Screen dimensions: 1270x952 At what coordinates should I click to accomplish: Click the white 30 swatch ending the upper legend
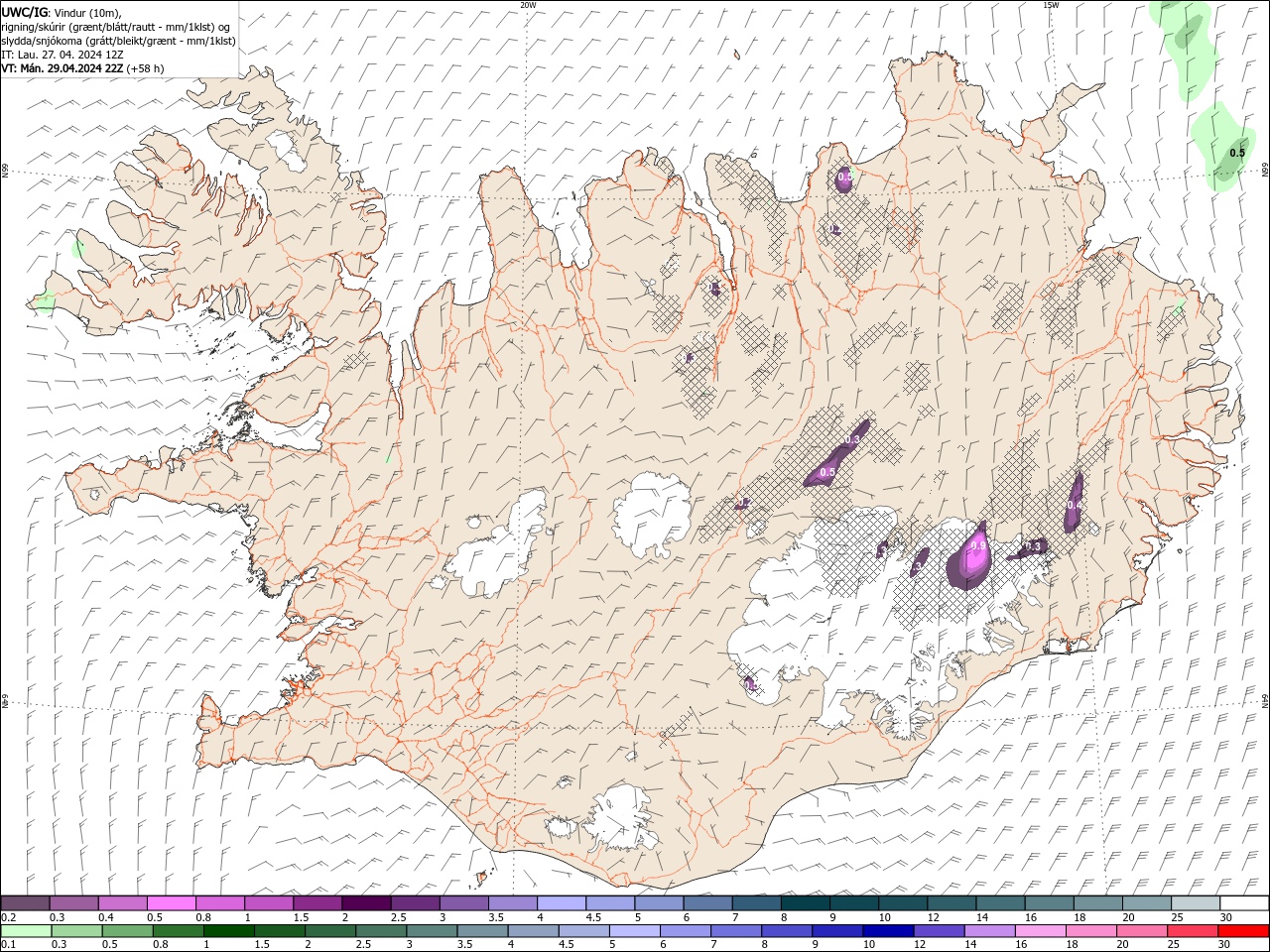tap(1244, 903)
